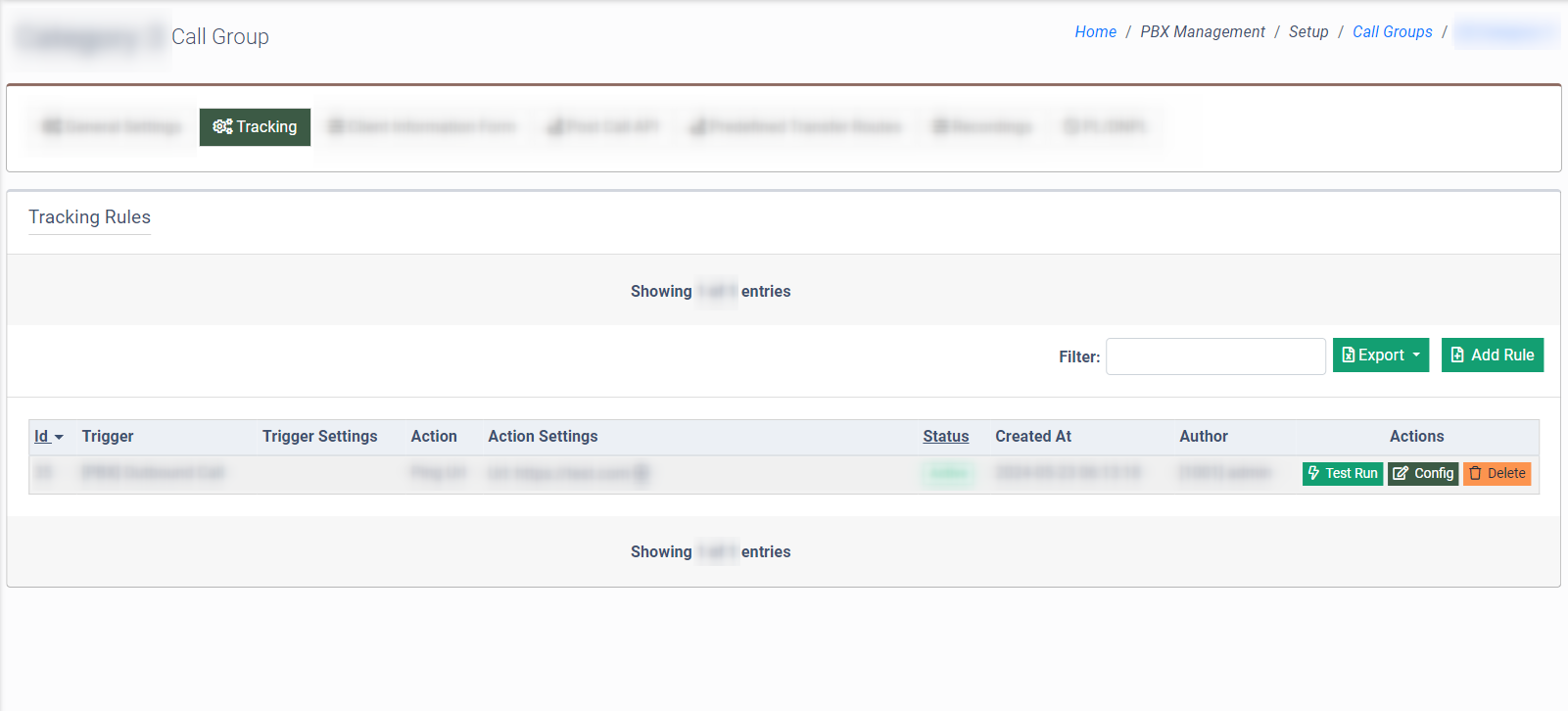Click the file-plus icon on Add Rule
This screenshot has width=1568, height=711.
(x=1457, y=355)
